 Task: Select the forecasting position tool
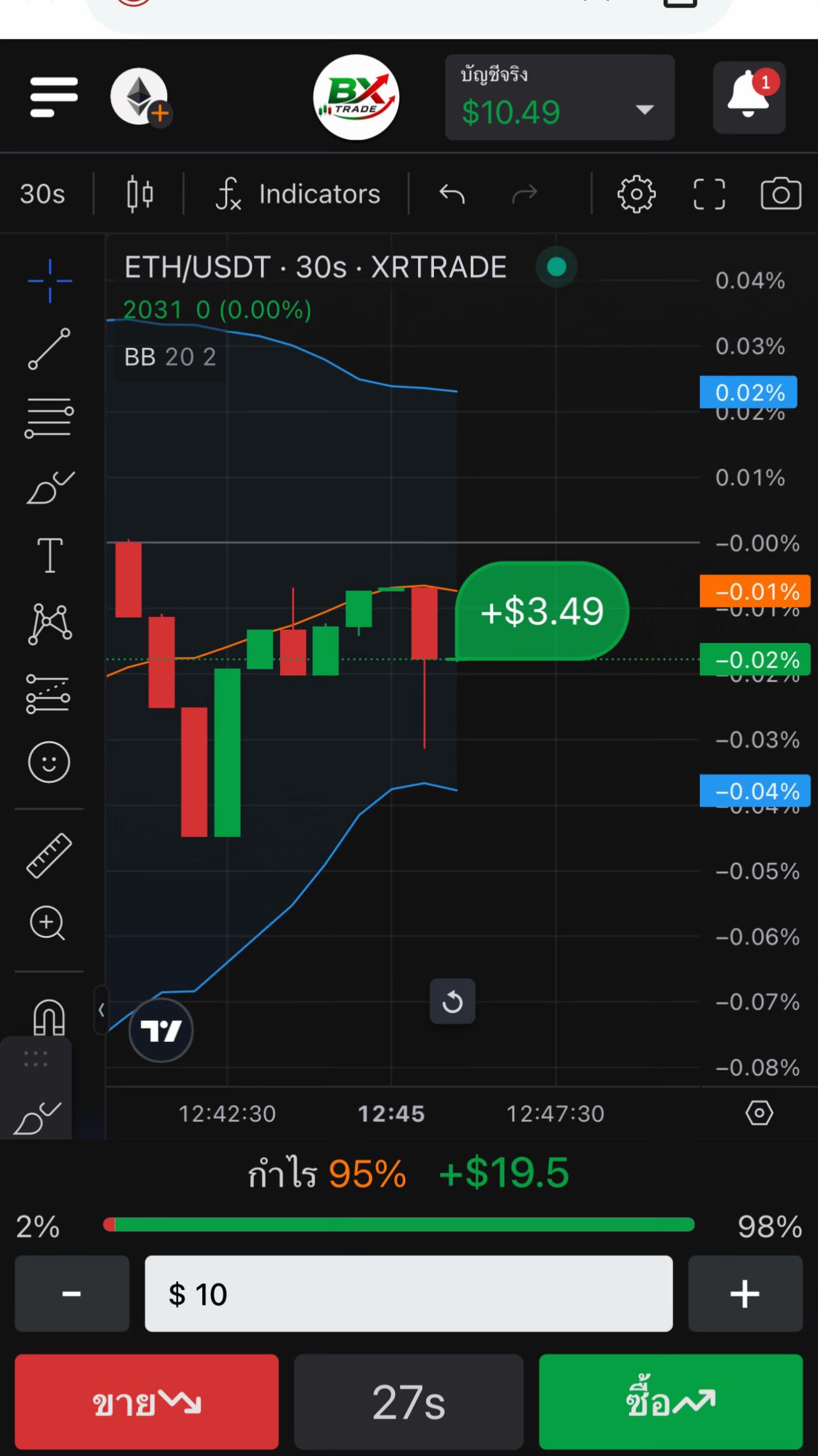click(48, 694)
